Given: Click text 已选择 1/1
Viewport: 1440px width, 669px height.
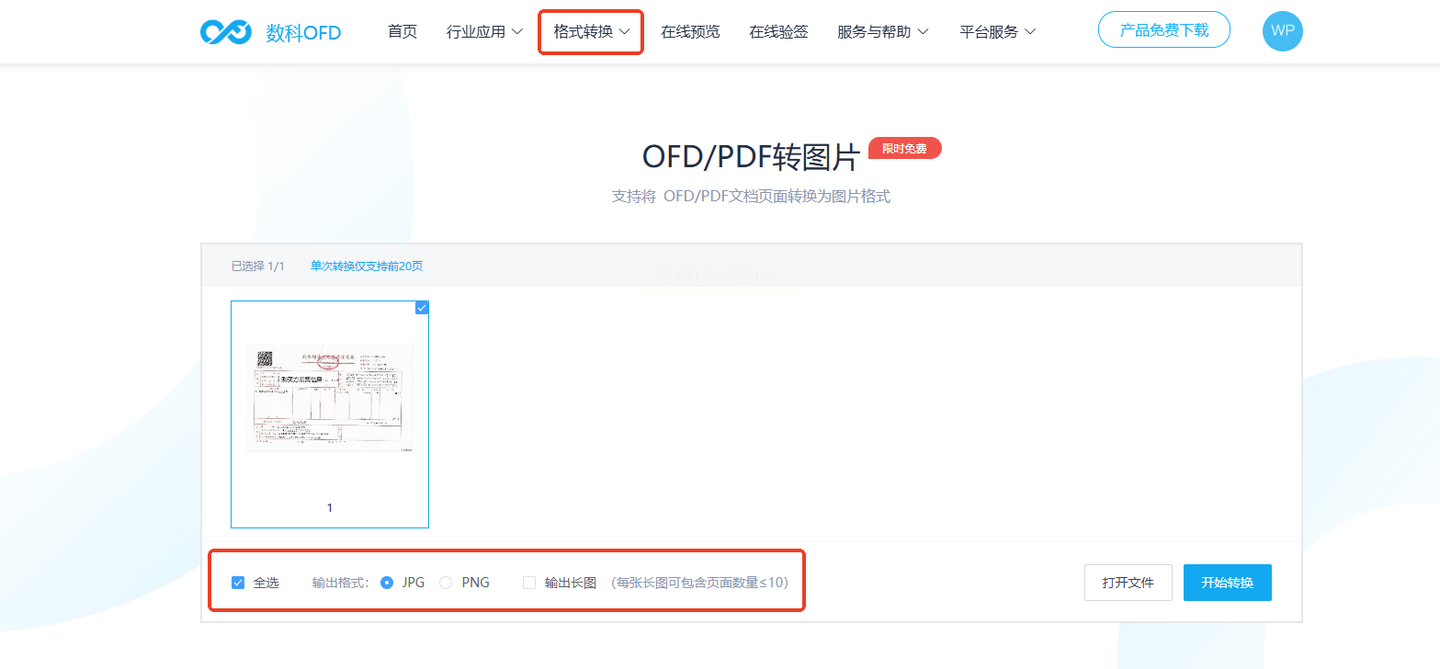Looking at the screenshot, I should click(x=258, y=266).
